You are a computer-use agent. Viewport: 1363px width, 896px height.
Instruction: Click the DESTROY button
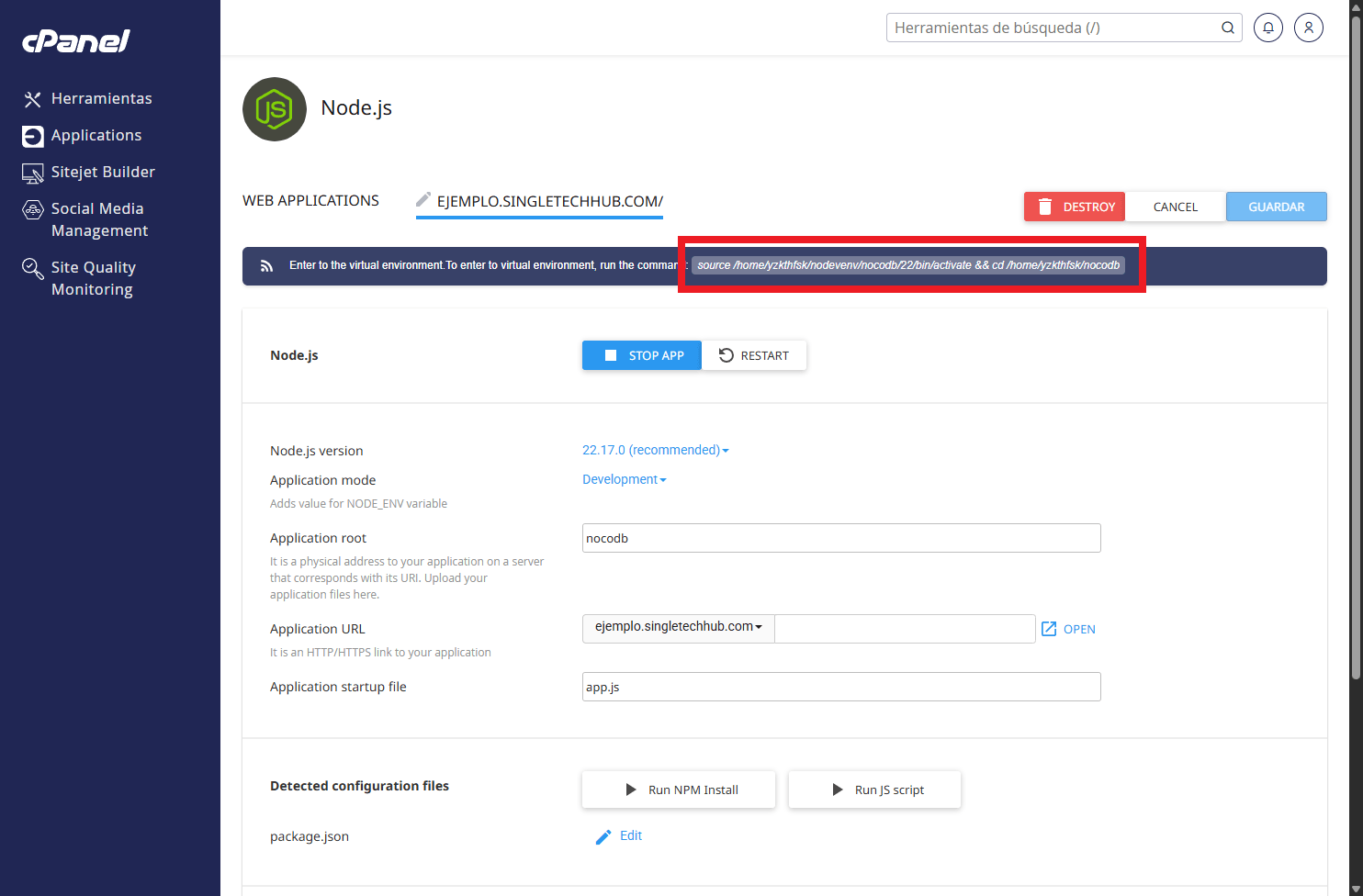tap(1075, 207)
